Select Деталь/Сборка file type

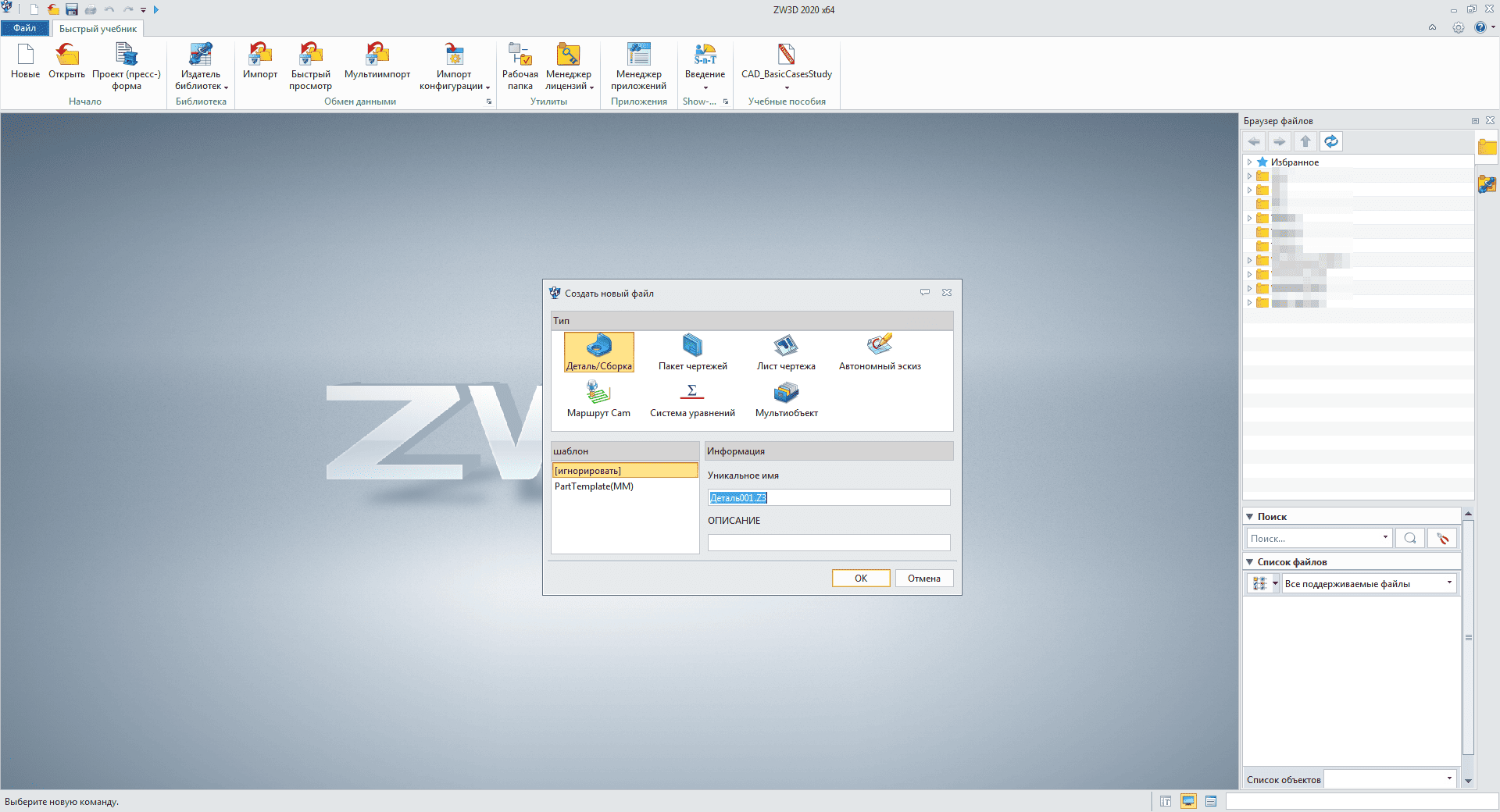pyautogui.click(x=599, y=352)
